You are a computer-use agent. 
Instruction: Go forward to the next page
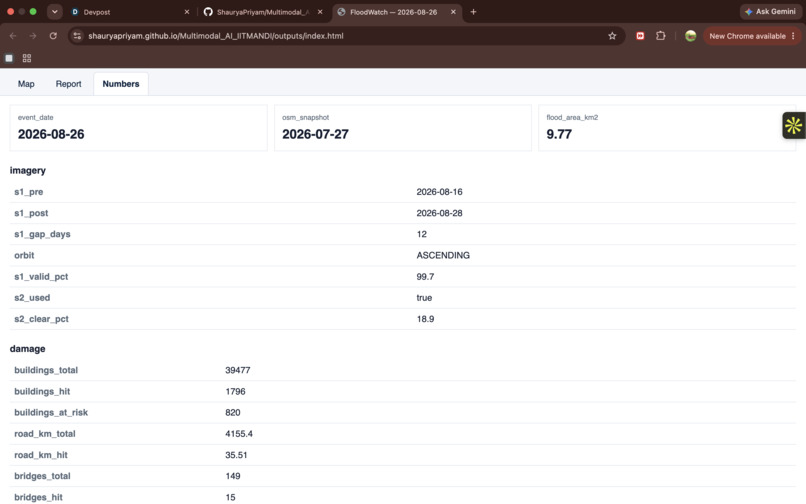pyautogui.click(x=33, y=36)
